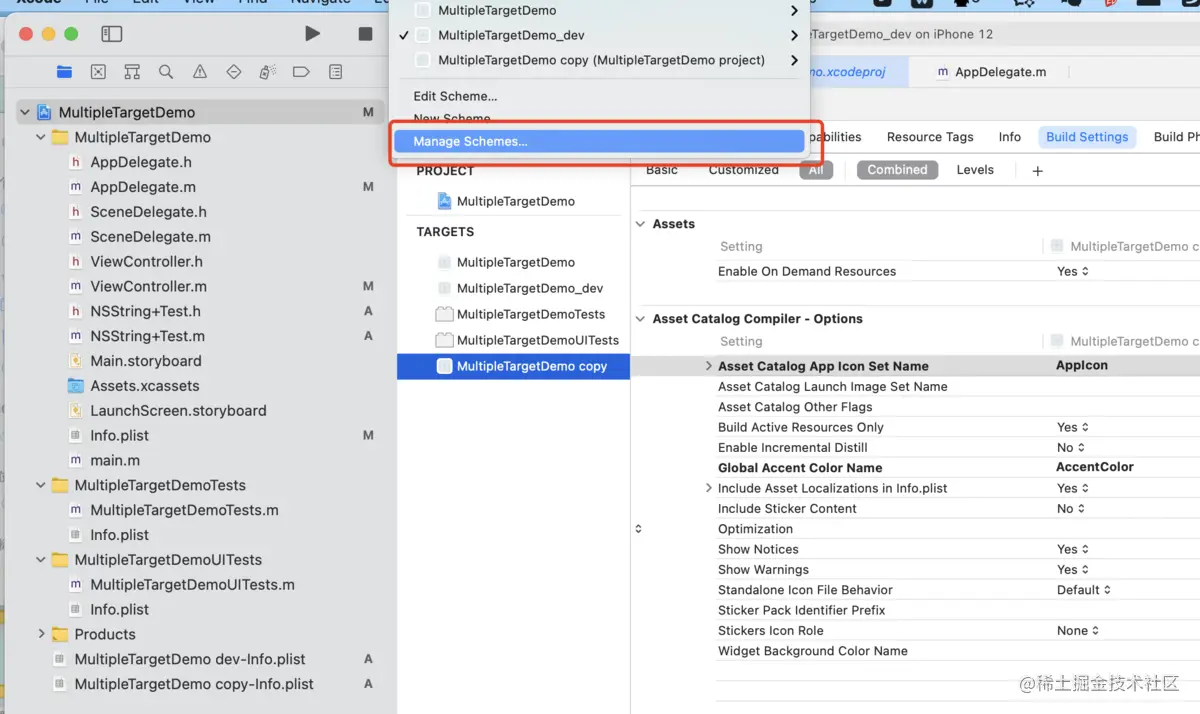This screenshot has width=1200, height=714.
Task: Open the Breakpoint navigator tag icon
Action: [301, 72]
